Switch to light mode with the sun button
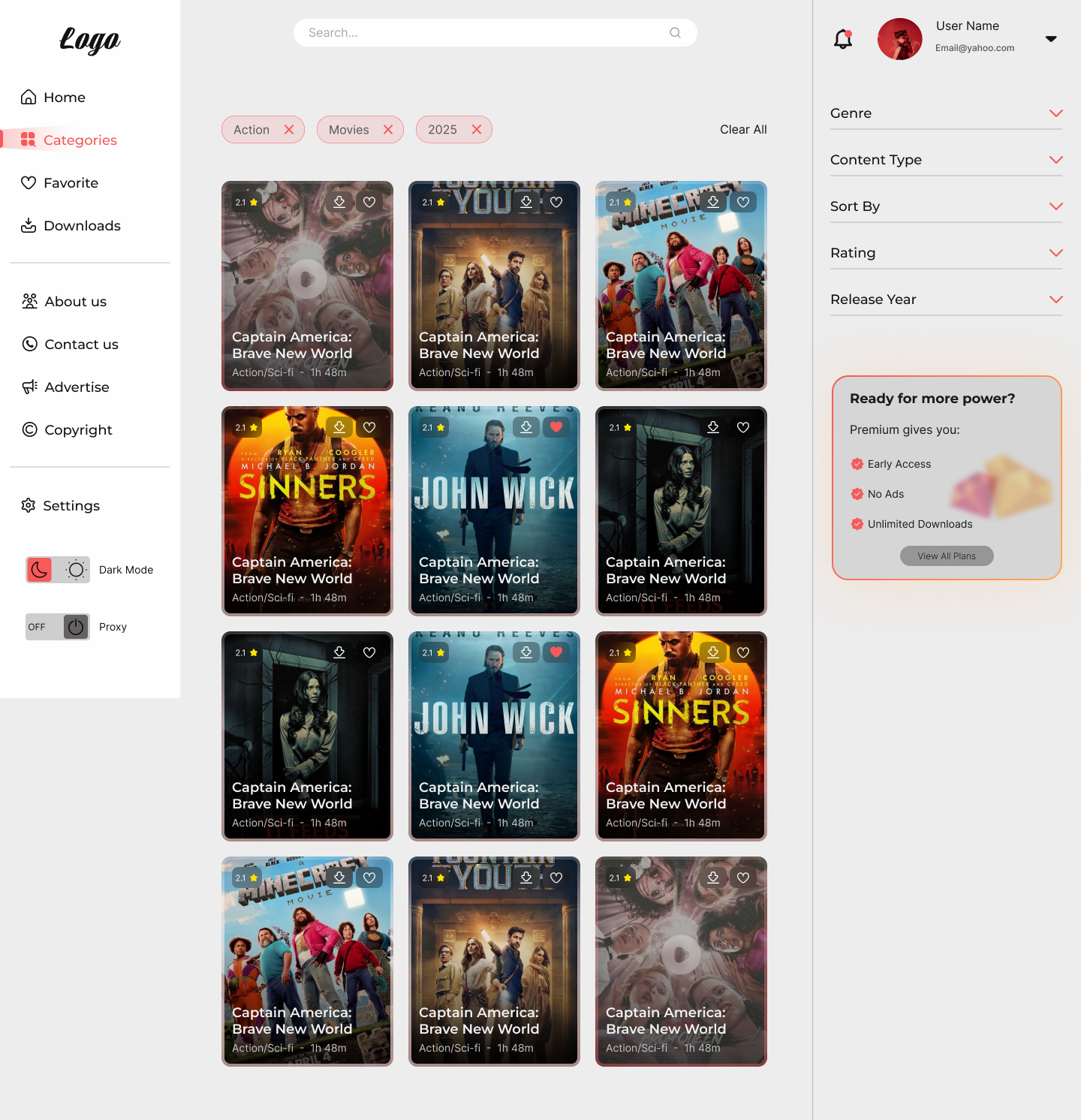The image size is (1081, 1120). (x=76, y=570)
